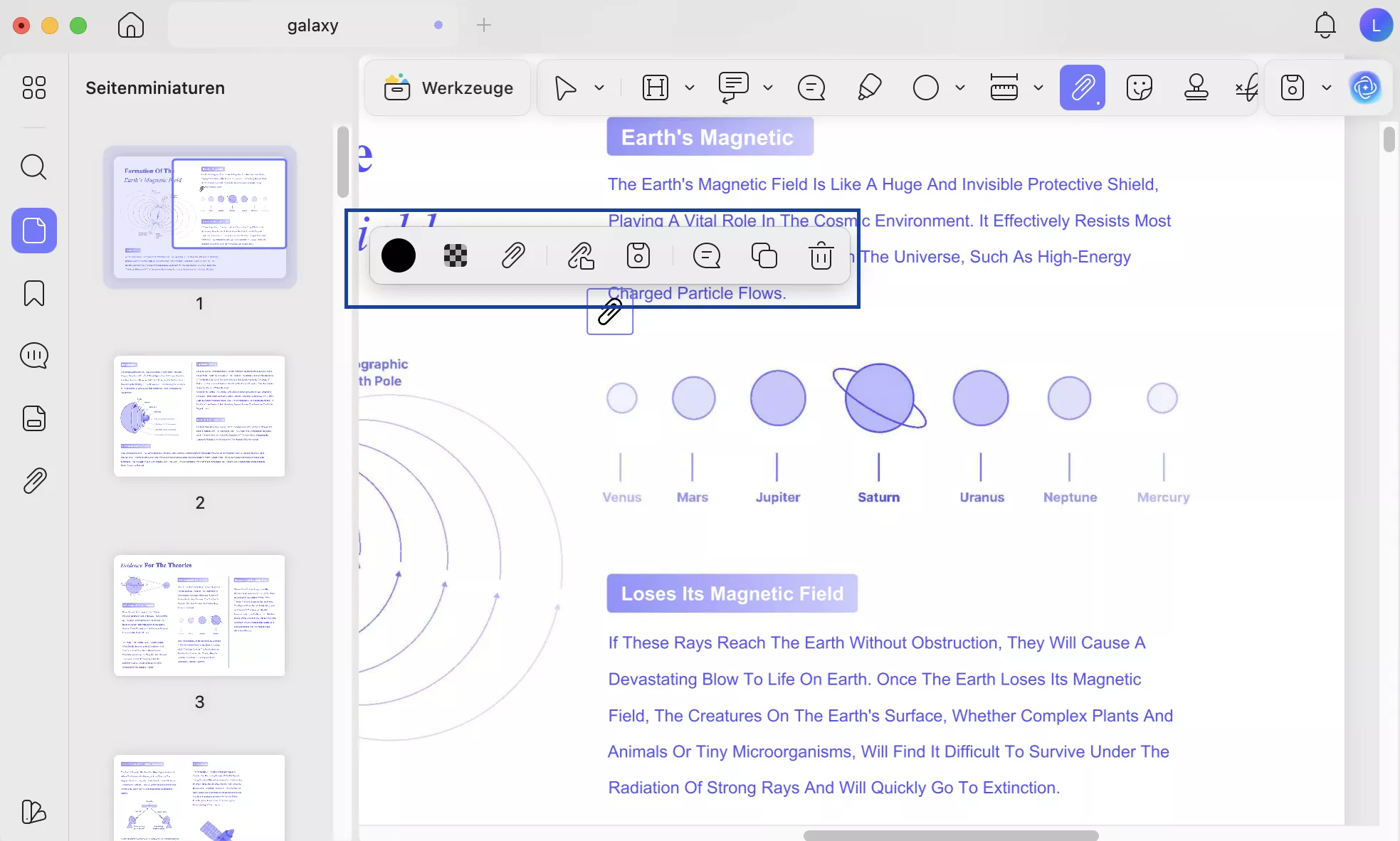Open the search panel in left sidebar
This screenshot has height=841, width=1400.
tap(33, 167)
